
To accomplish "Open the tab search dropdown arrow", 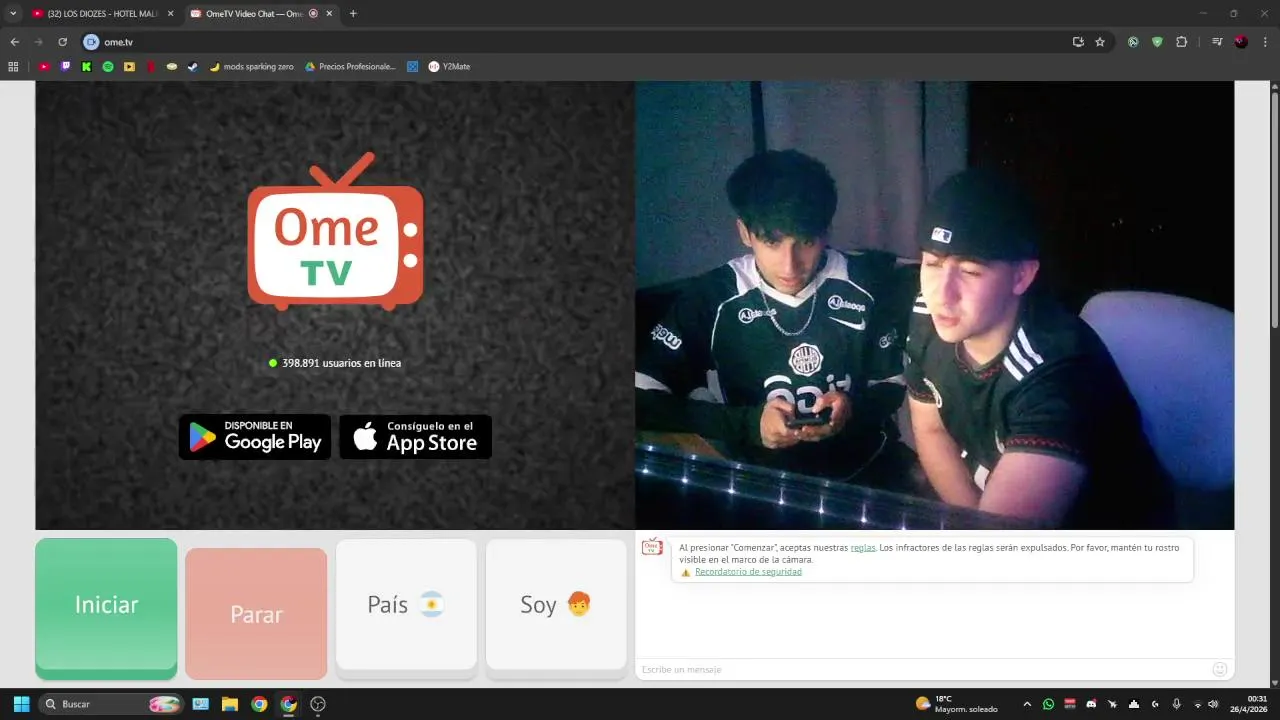I will tap(13, 14).
